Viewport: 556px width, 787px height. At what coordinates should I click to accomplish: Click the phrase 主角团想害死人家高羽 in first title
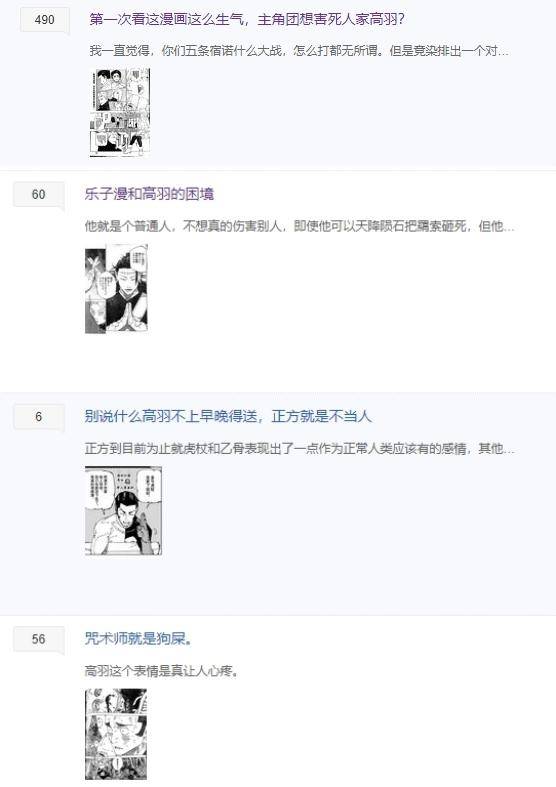[x=331, y=20]
